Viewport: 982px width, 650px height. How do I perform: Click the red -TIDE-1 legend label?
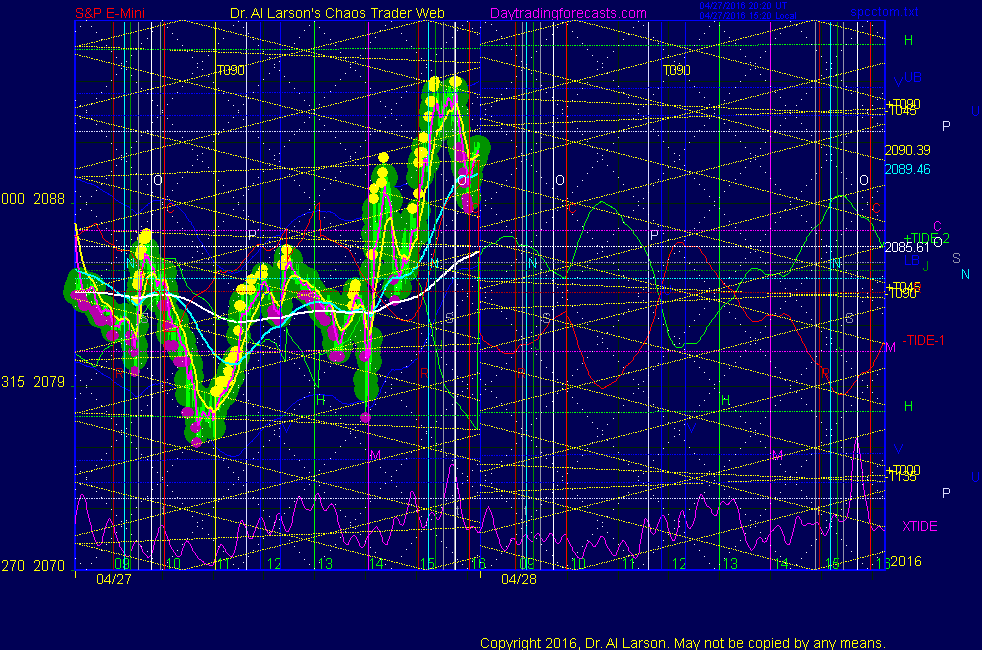pos(924,340)
